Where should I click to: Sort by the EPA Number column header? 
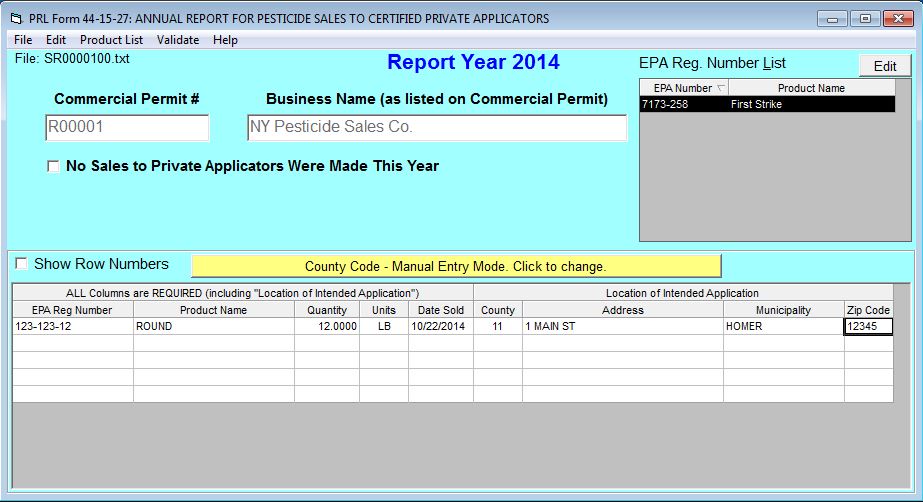point(683,88)
